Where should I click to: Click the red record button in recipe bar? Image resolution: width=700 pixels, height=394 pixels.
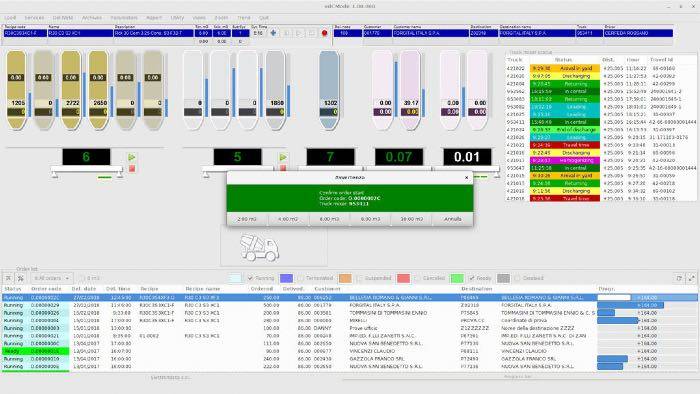(x=325, y=33)
